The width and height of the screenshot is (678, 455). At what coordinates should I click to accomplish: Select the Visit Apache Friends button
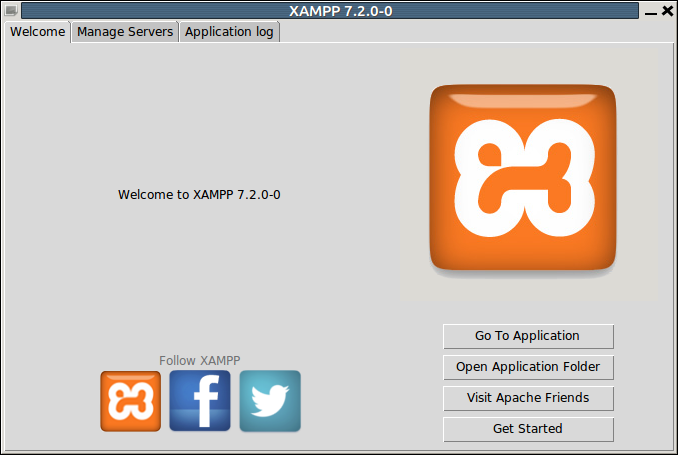coord(528,398)
